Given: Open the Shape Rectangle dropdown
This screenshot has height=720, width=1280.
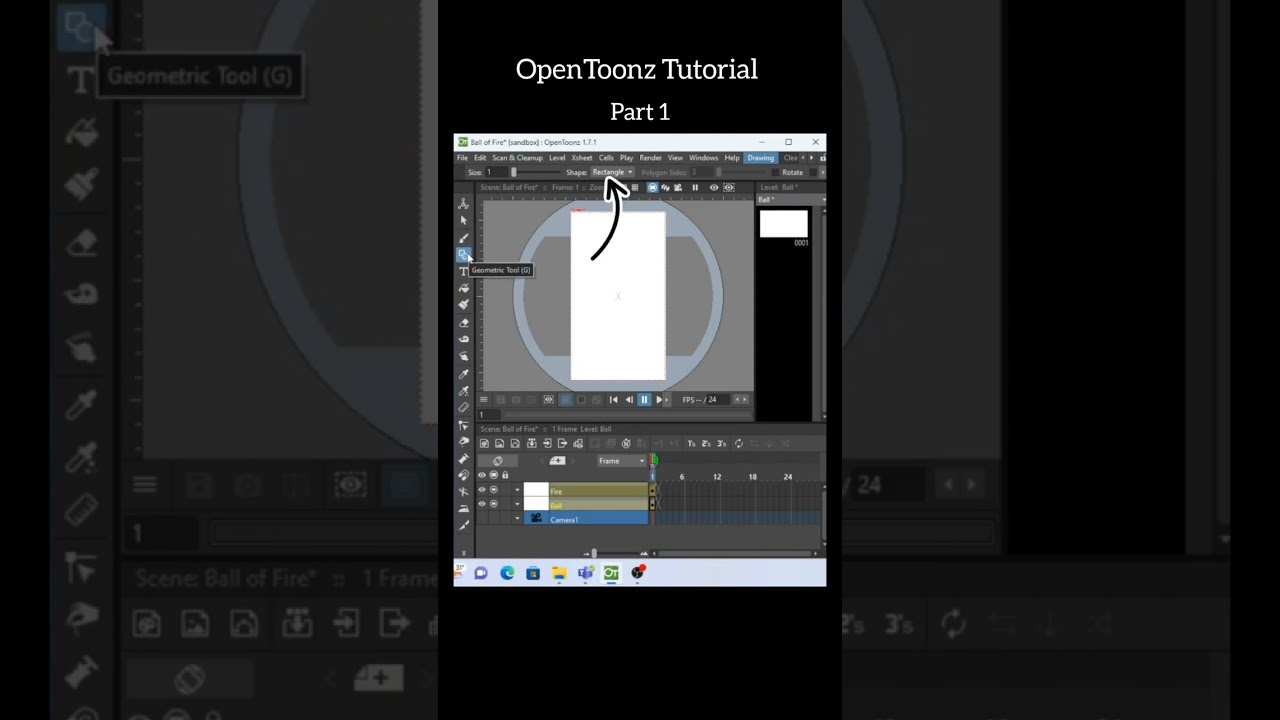Looking at the screenshot, I should click(612, 172).
